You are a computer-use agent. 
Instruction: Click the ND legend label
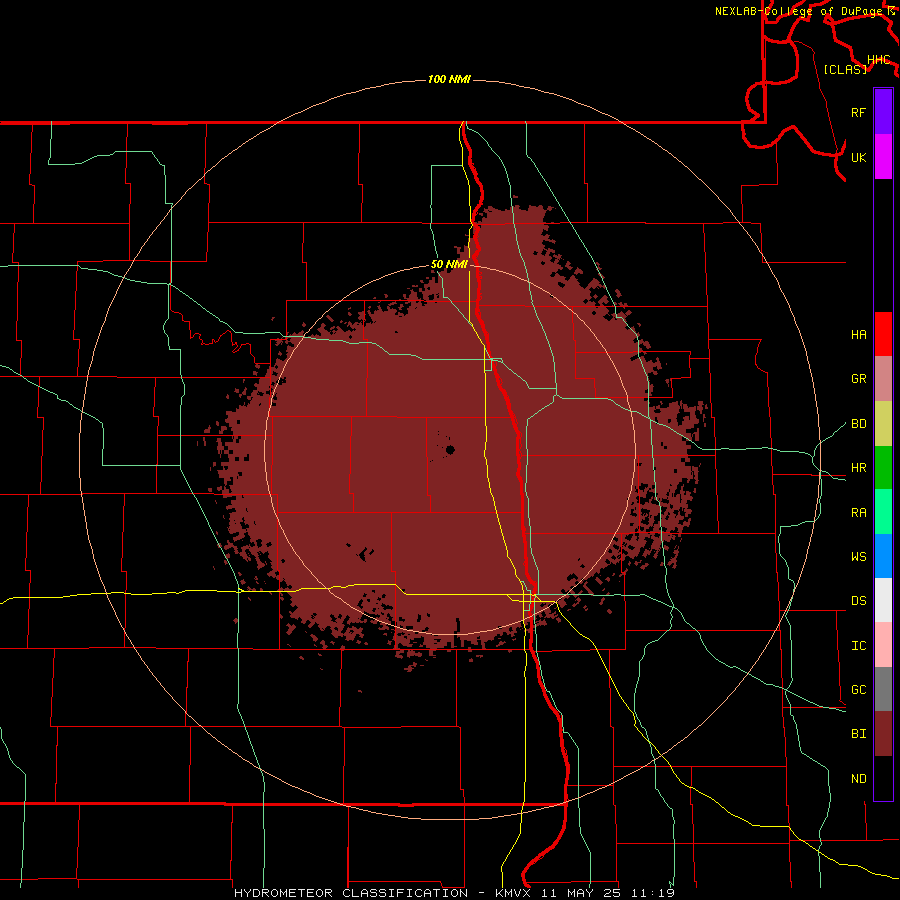[x=858, y=779]
